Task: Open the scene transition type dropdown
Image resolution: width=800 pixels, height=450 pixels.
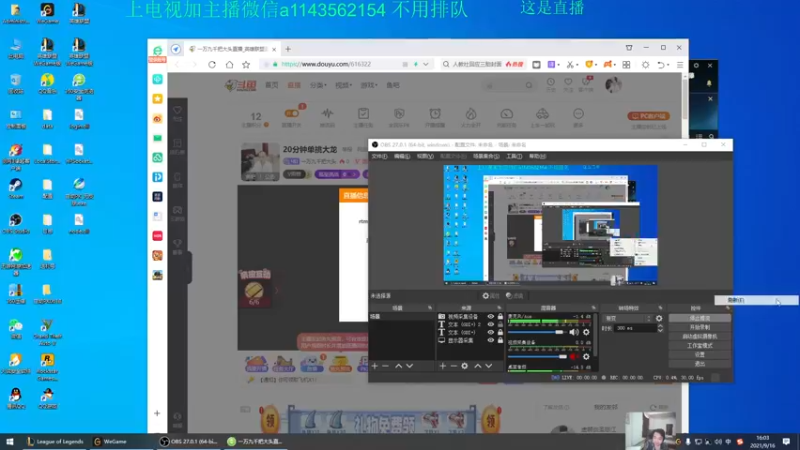Action: click(x=628, y=318)
